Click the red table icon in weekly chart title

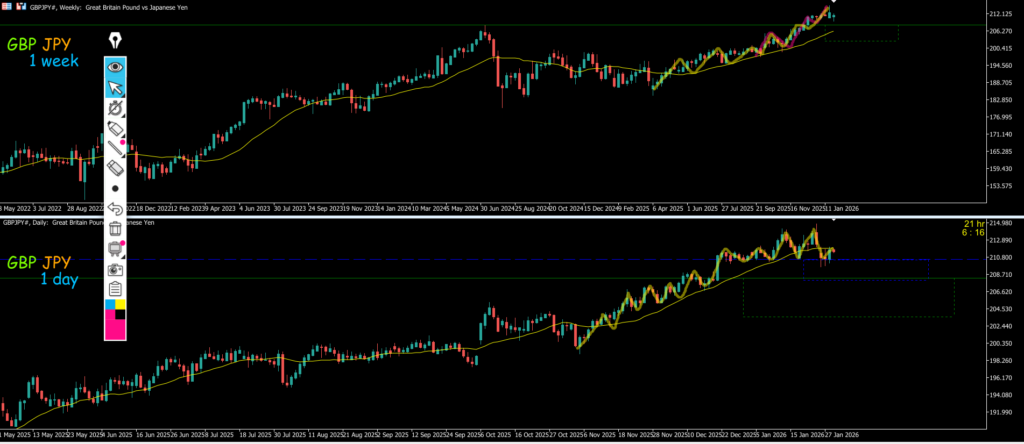pos(7,6)
